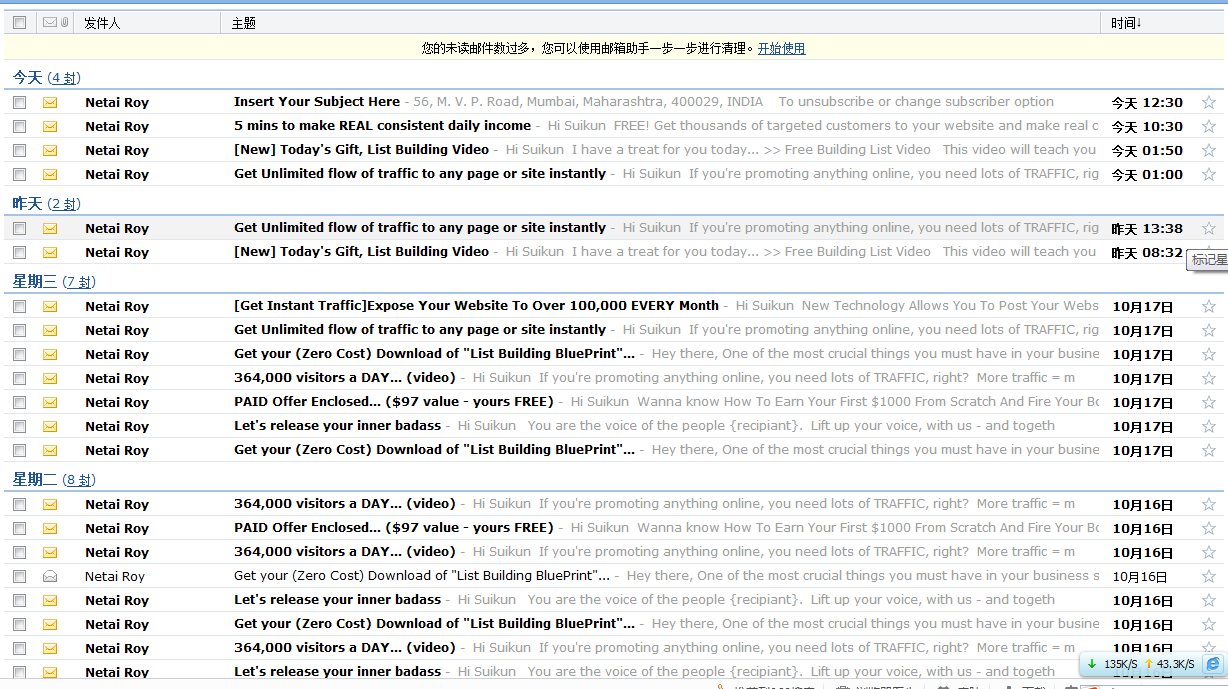Click the 4 封 count link beside 今天

click(64, 78)
